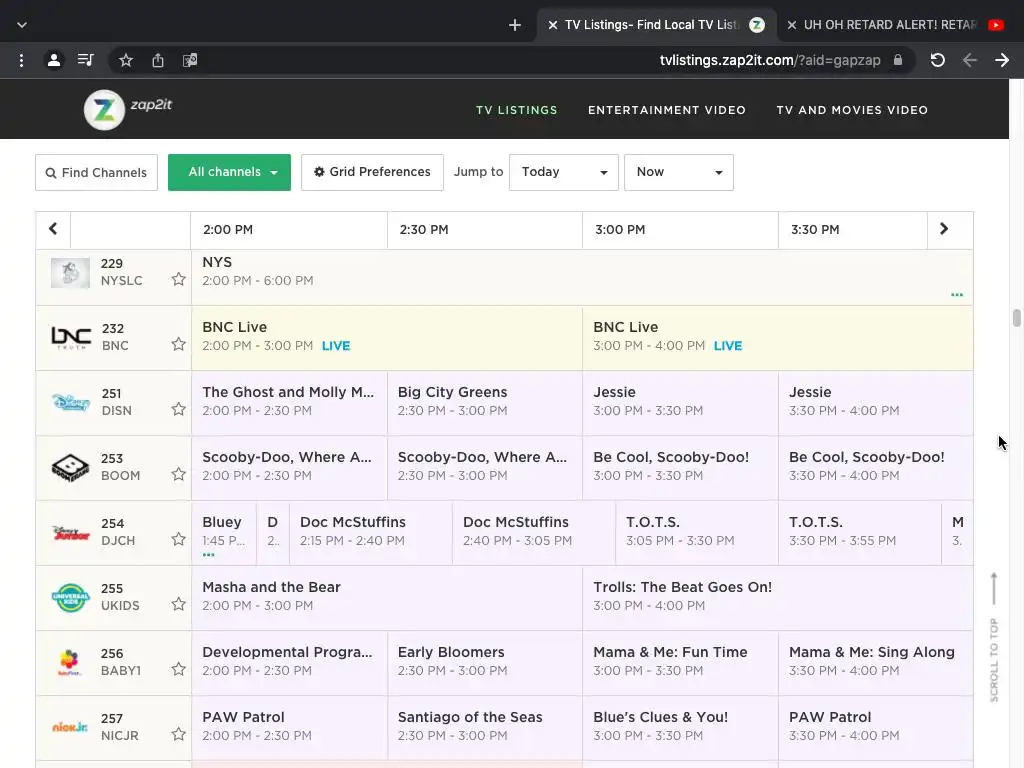1024x768 pixels.
Task: Open Be Cool, Scooby-Doo! 3:30 PM listing
Action: click(x=875, y=468)
